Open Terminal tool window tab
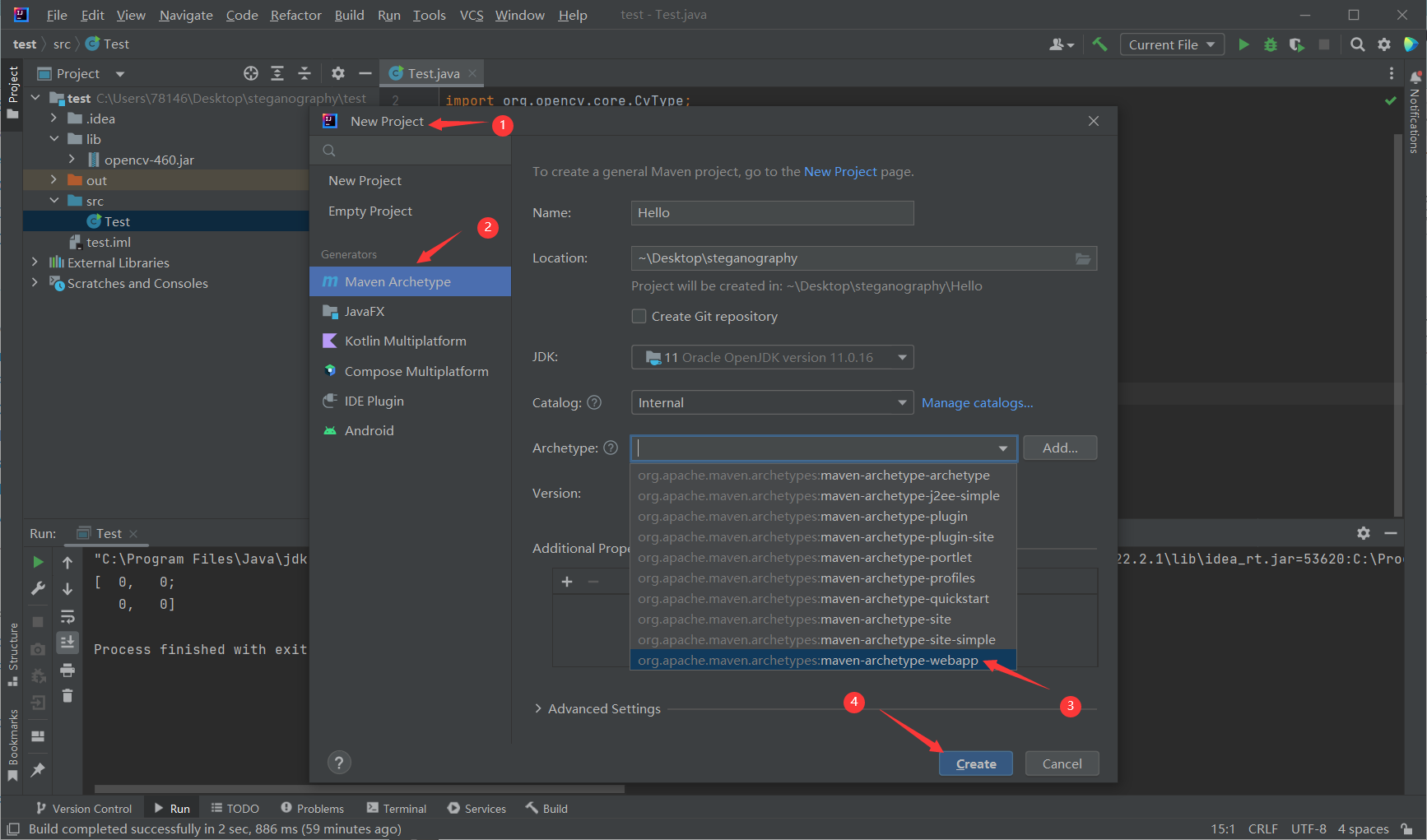This screenshot has height=840, width=1427. (396, 809)
